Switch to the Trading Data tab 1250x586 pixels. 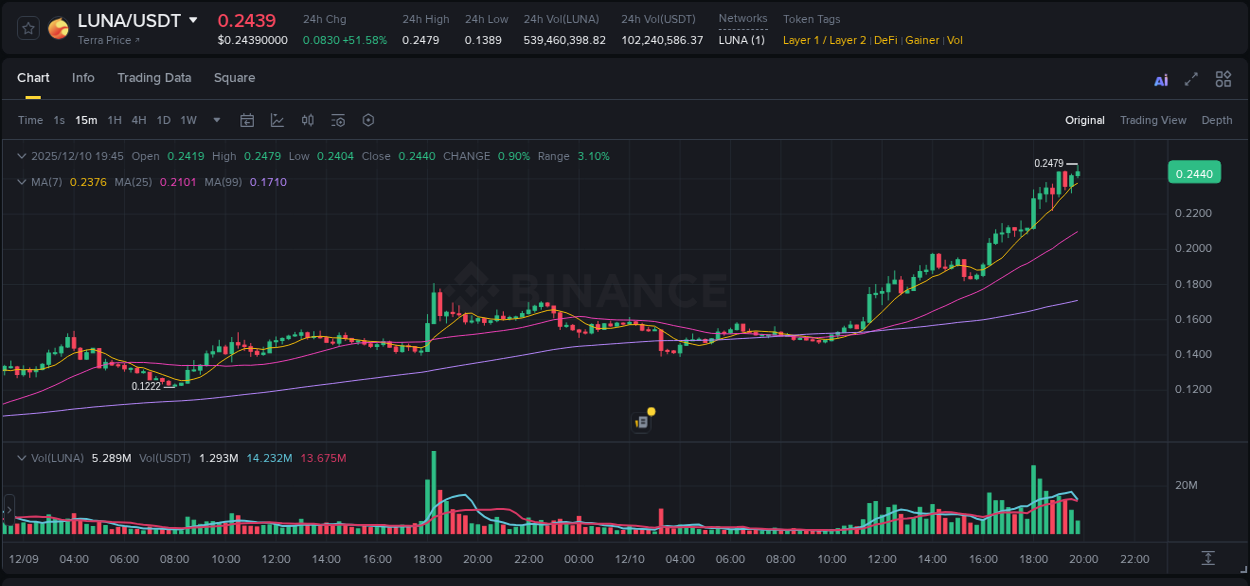[x=154, y=77]
